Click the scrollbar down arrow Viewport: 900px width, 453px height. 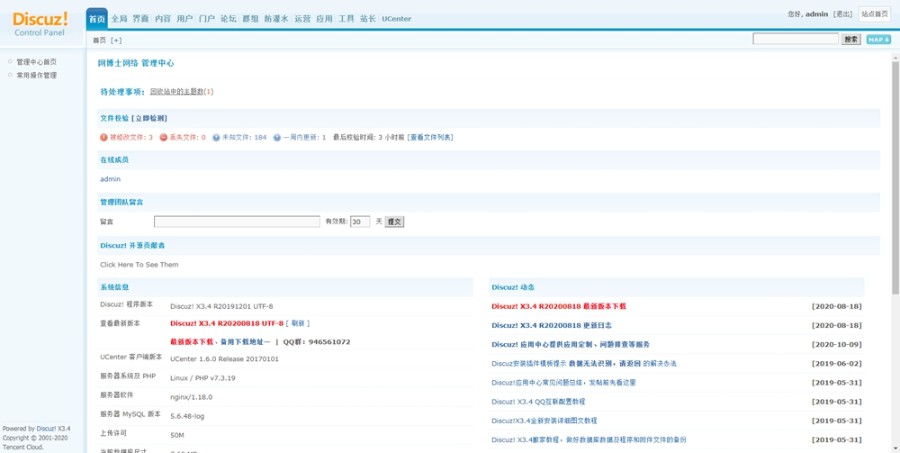tap(895, 449)
